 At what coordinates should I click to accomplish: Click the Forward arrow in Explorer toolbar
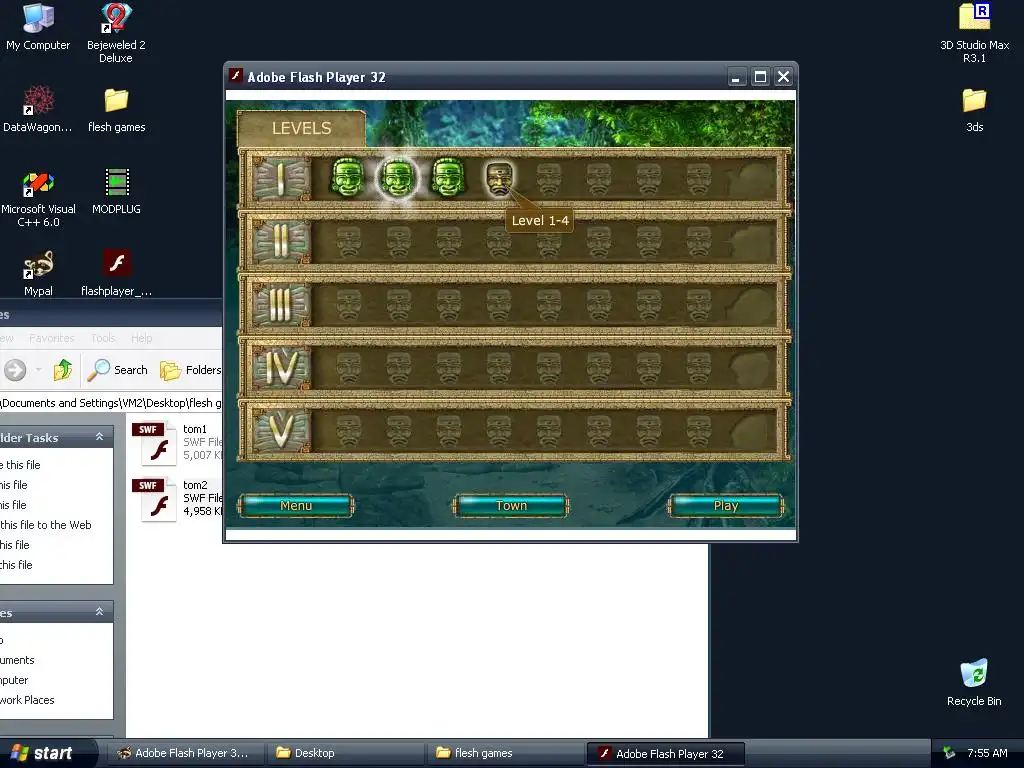click(15, 370)
